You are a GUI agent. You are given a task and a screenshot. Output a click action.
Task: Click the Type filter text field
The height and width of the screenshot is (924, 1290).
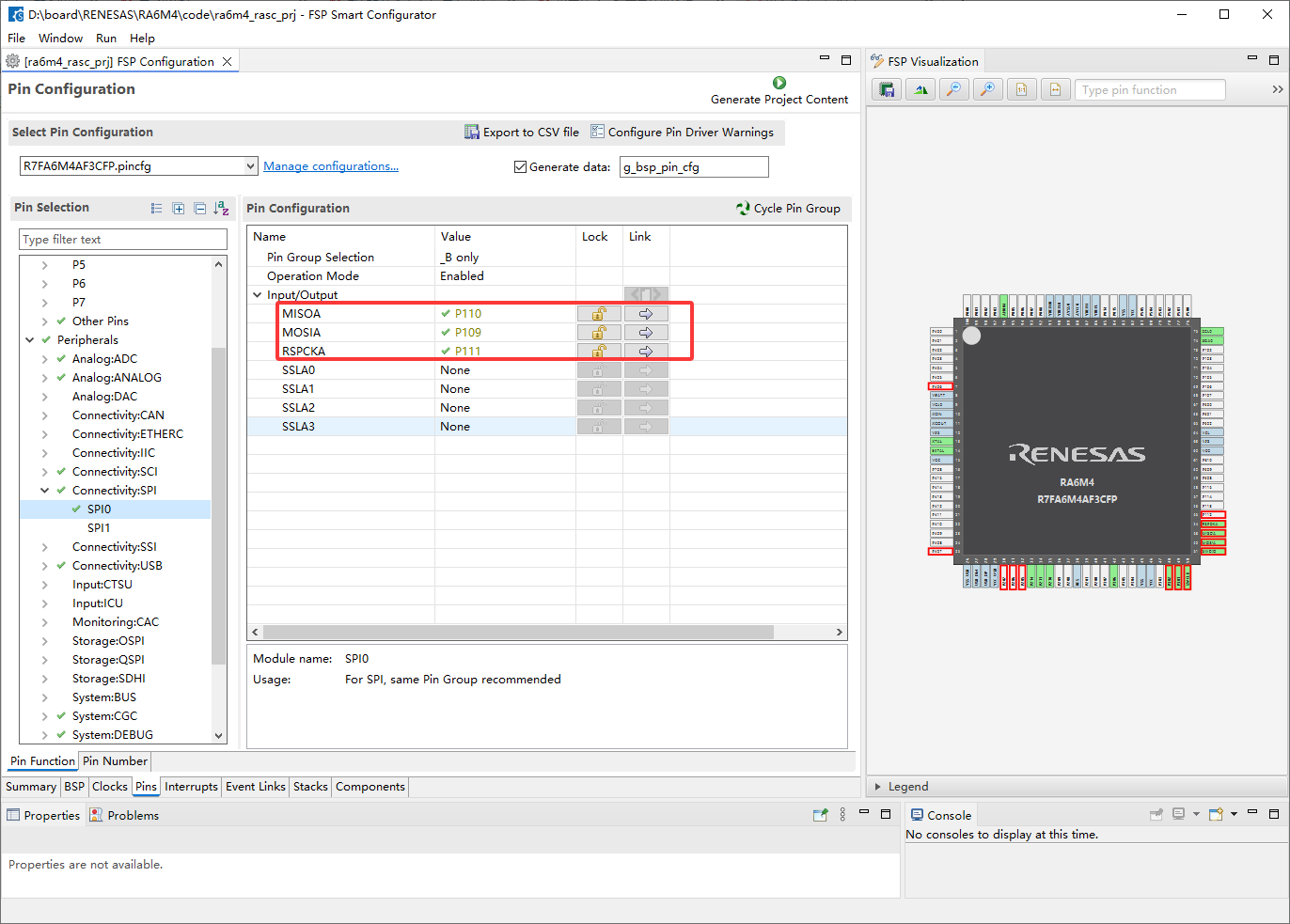coord(123,240)
